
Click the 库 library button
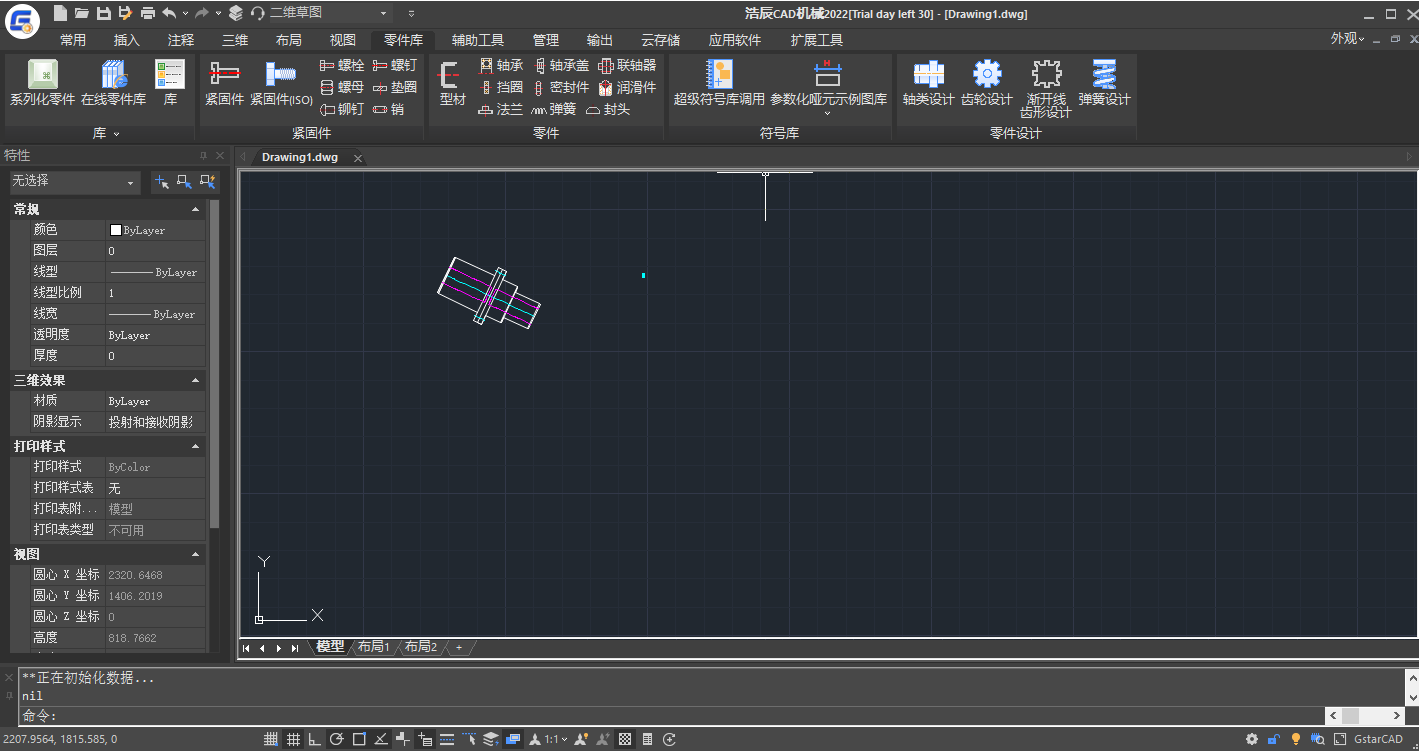[x=170, y=83]
